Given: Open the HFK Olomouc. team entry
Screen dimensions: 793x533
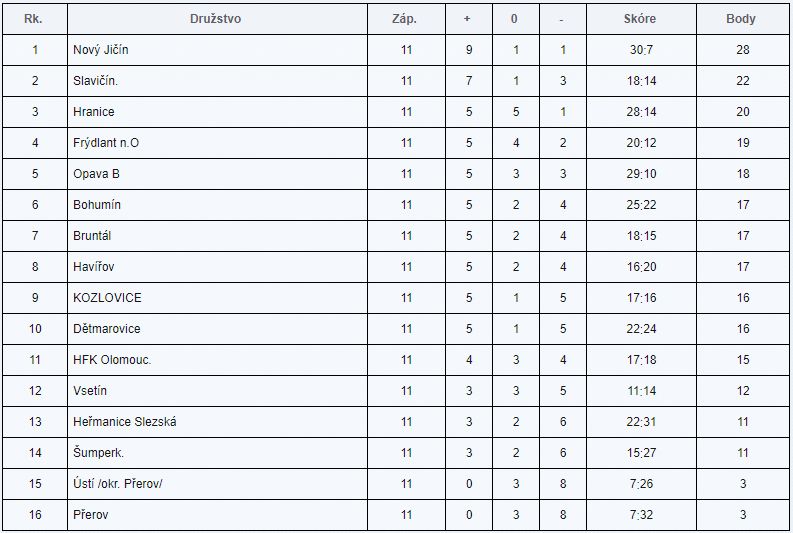Looking at the screenshot, I should (112, 360).
